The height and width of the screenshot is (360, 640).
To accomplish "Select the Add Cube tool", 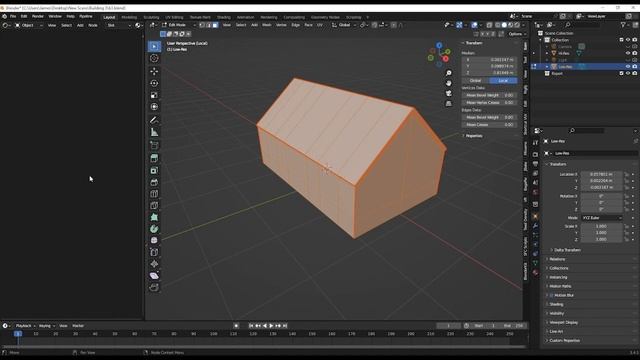I will pyautogui.click(x=154, y=145).
